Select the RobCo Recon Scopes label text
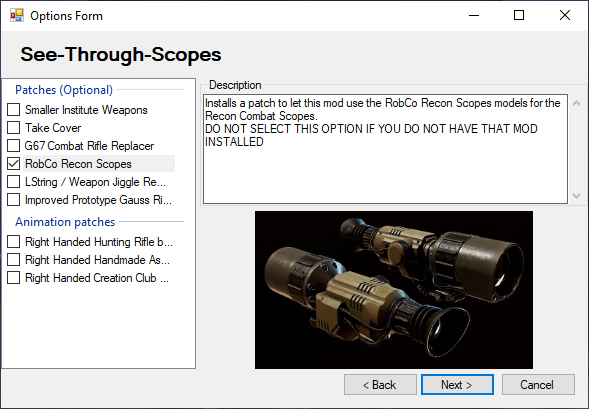 tap(78, 164)
